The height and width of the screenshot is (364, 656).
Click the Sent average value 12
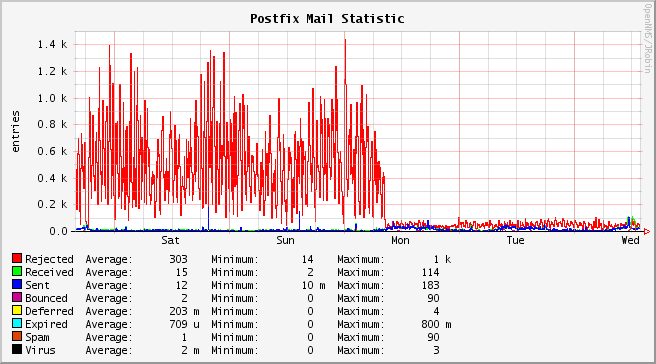182,285
